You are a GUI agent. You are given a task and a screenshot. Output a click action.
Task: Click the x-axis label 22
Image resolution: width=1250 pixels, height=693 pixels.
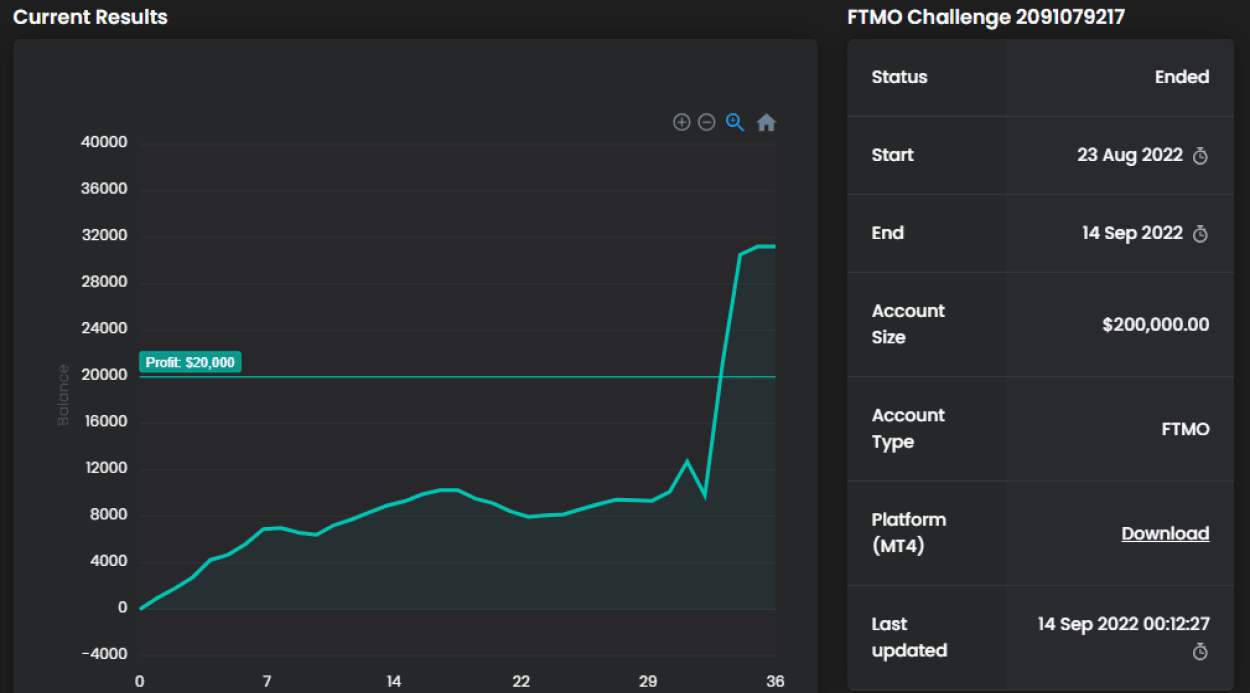pos(521,681)
